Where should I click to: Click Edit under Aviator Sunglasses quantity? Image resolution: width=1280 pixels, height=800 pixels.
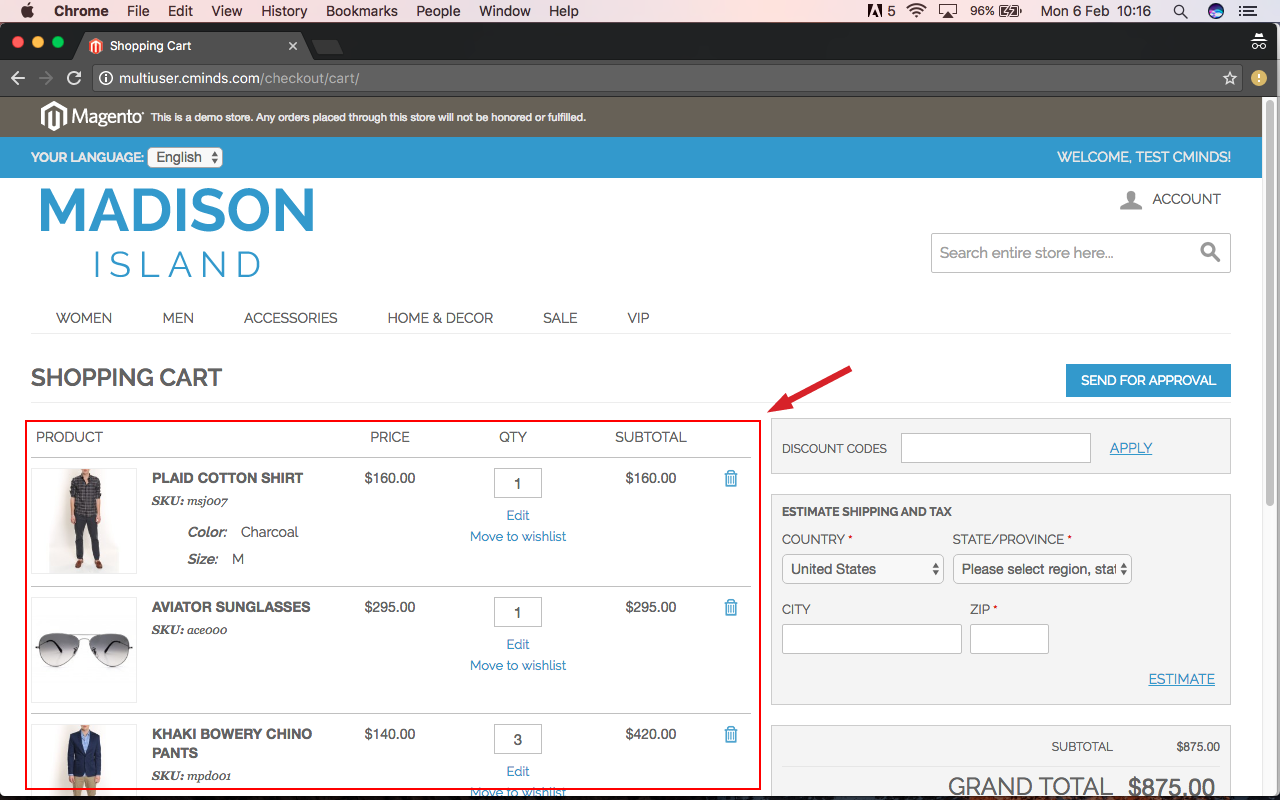pos(518,644)
